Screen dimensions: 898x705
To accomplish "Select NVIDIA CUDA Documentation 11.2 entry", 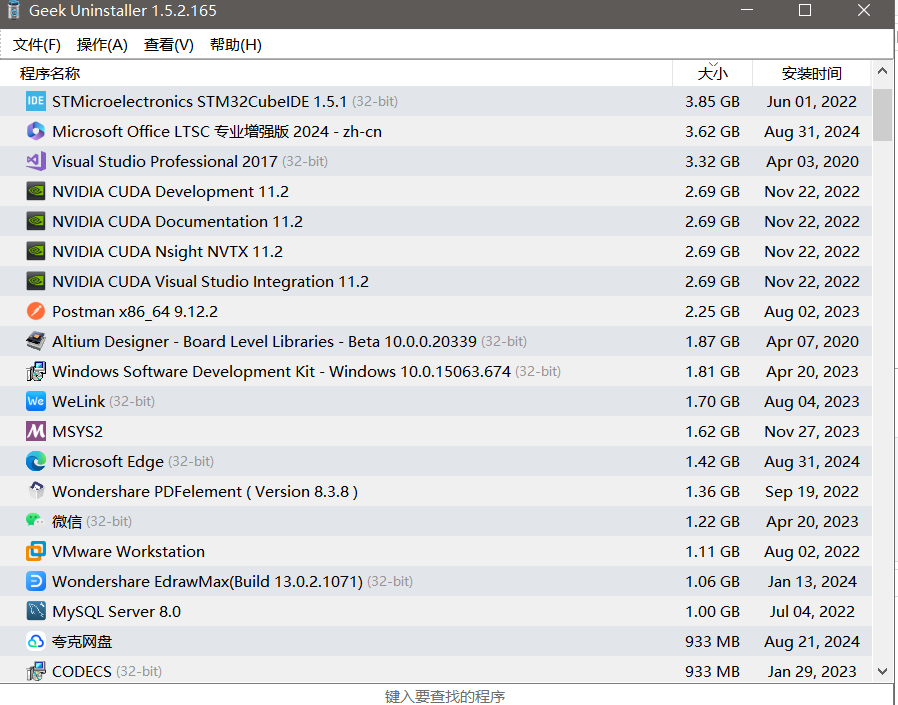I will coord(178,221).
